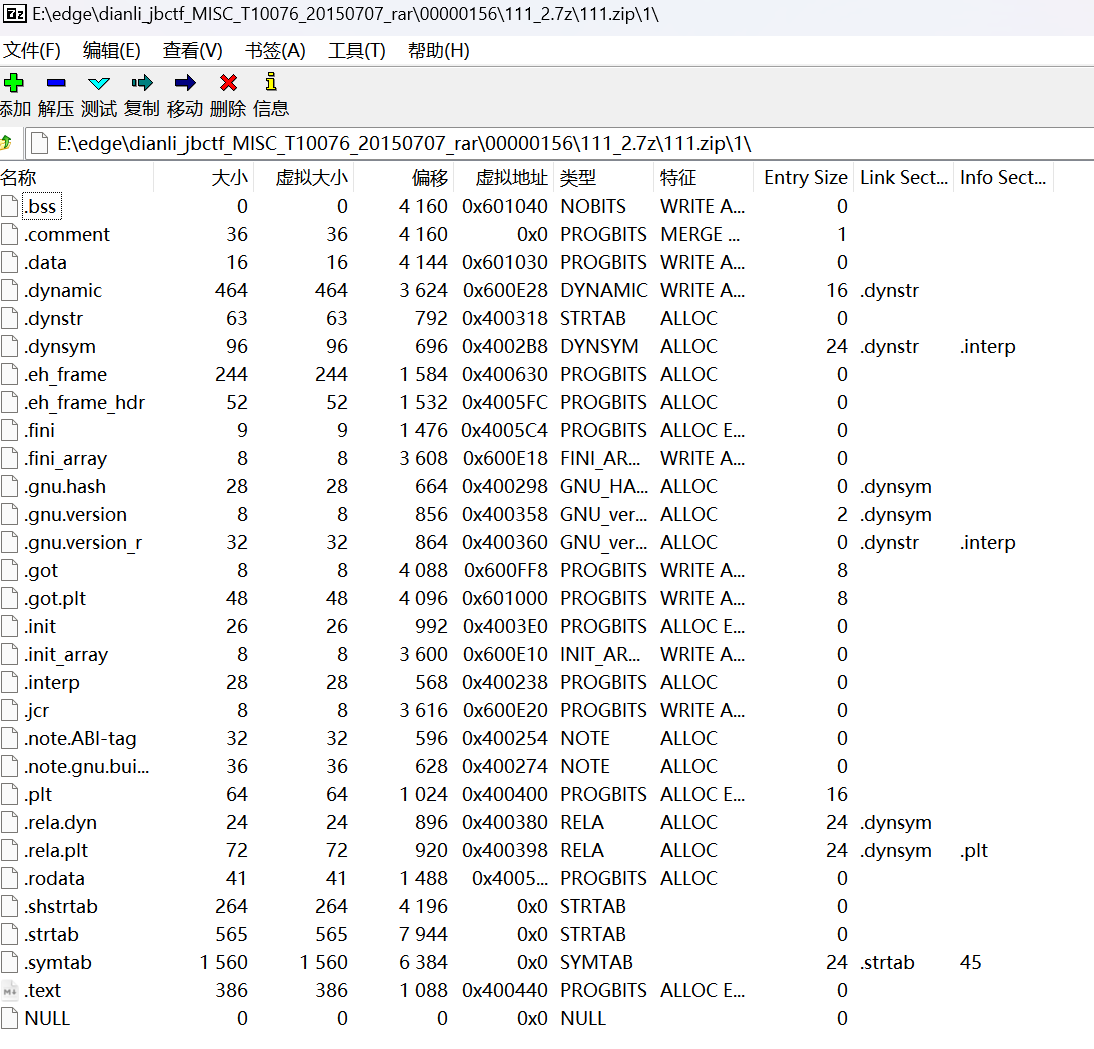Screen dimensions: 1094x1049
Task: Click the file icon of .dynamic
Action: pos(10,290)
